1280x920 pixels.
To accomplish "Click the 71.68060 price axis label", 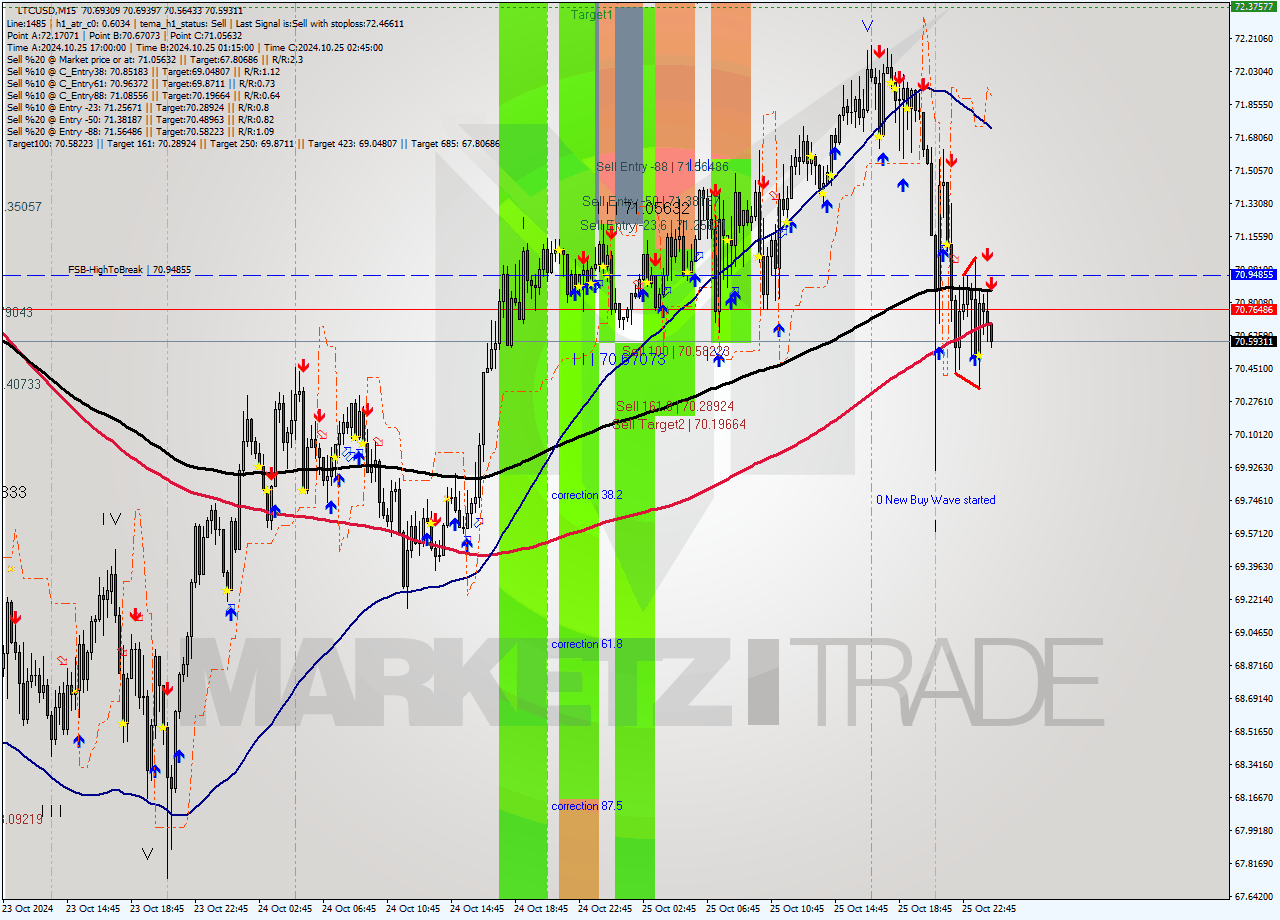I will point(1254,138).
